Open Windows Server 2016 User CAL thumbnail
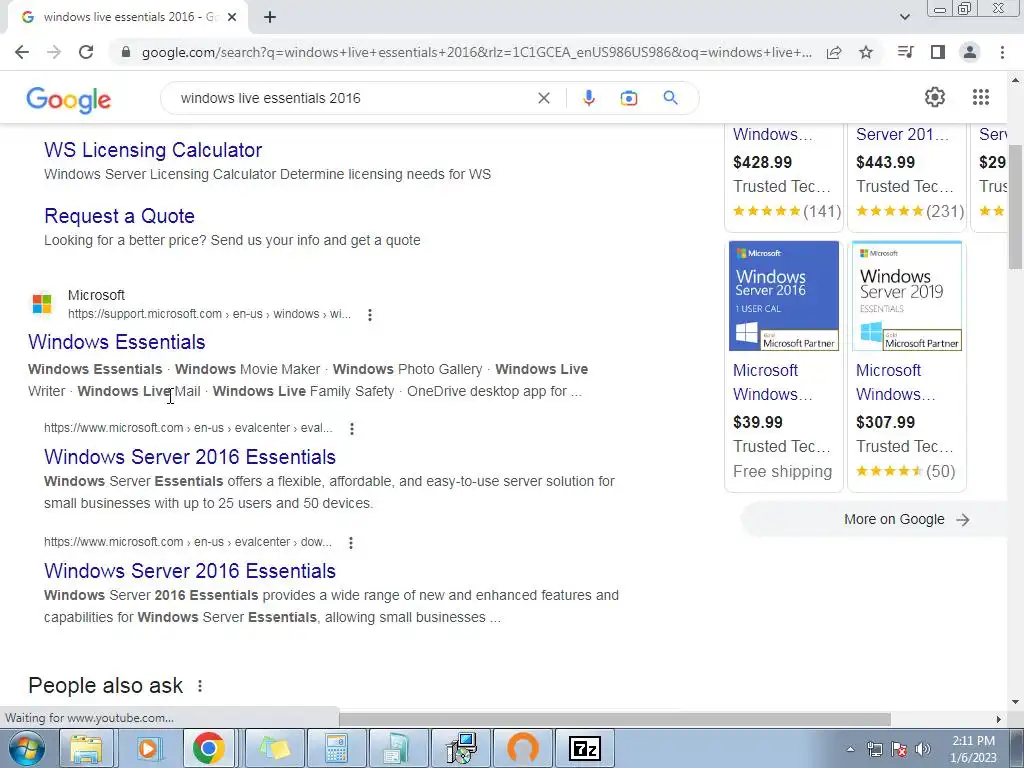Viewport: 1024px width, 768px height. (784, 296)
